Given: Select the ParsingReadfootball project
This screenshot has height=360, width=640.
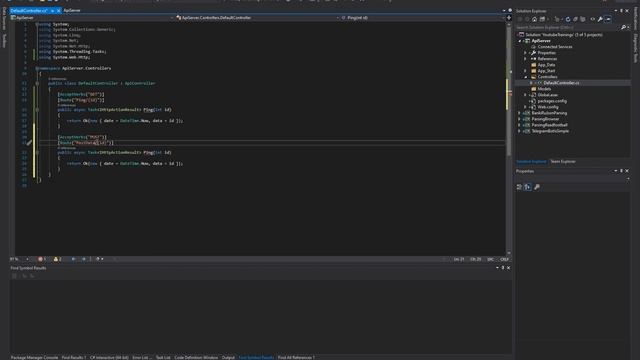Looking at the screenshot, I should (549, 125).
